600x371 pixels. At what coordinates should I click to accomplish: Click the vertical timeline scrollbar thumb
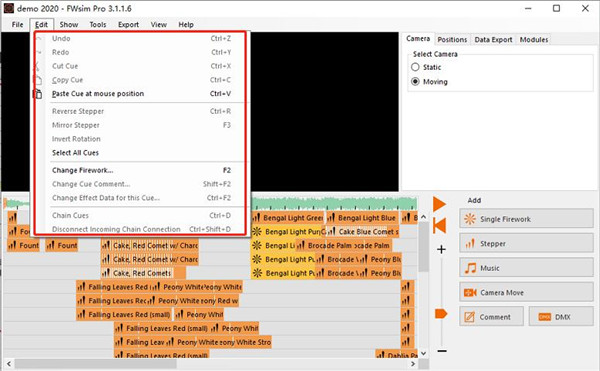click(423, 247)
